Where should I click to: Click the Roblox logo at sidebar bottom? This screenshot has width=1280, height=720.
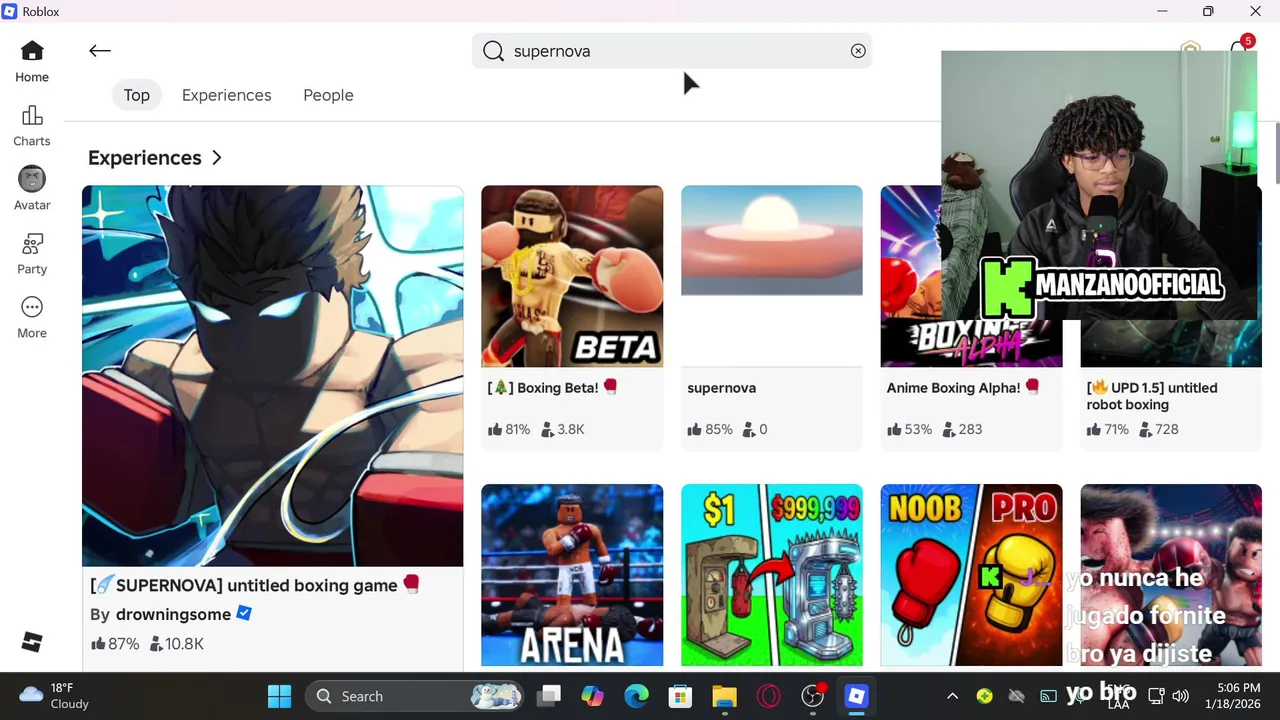[x=32, y=642]
